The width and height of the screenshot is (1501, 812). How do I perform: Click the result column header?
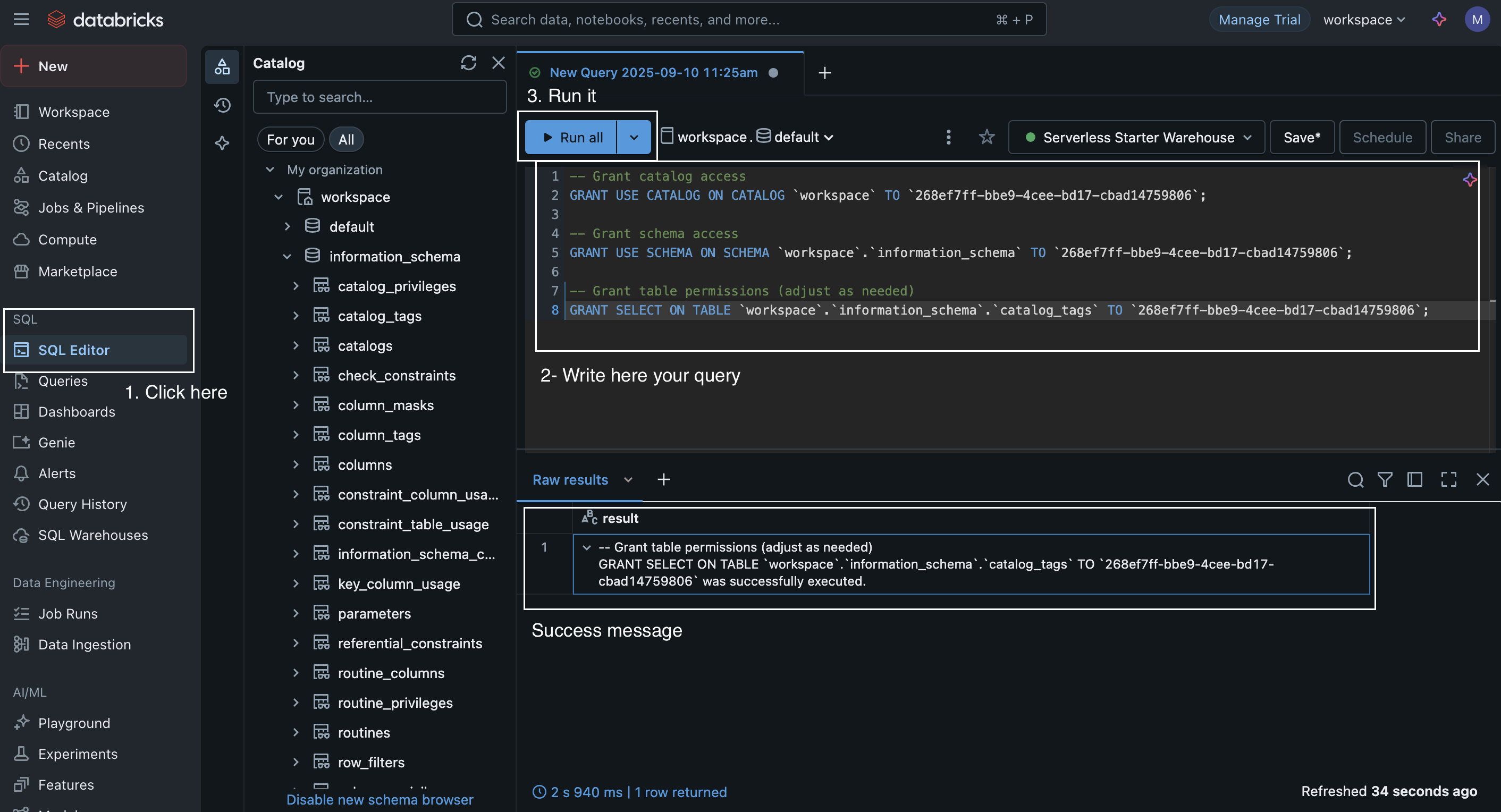[x=620, y=518]
